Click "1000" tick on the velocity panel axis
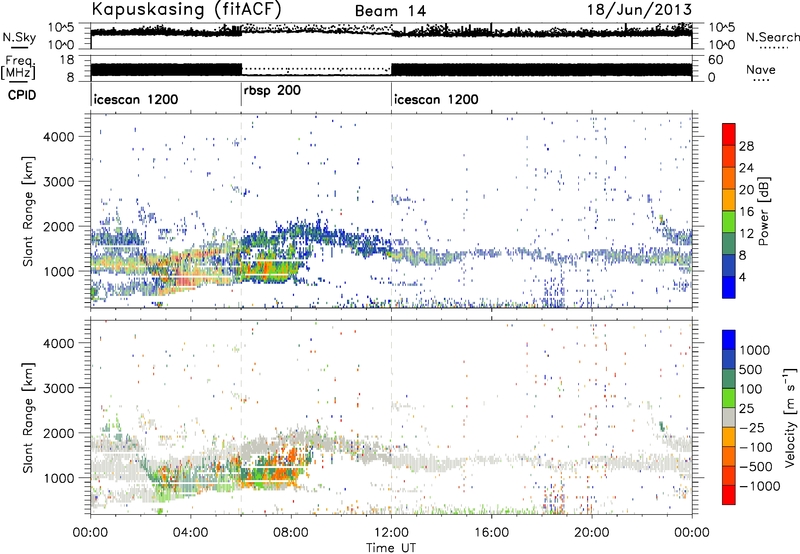Viewport: 800px width, 554px height. [58, 478]
